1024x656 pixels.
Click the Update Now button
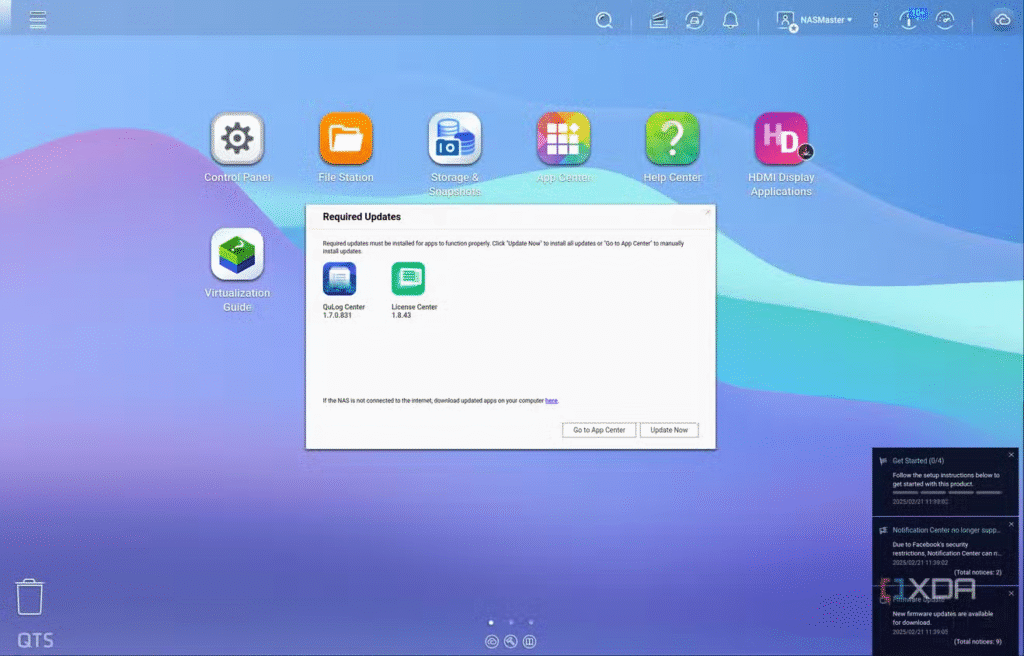(x=669, y=430)
